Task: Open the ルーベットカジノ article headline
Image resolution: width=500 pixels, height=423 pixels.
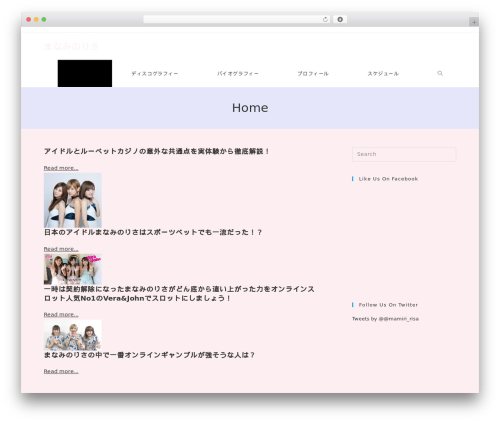Action: (157, 151)
